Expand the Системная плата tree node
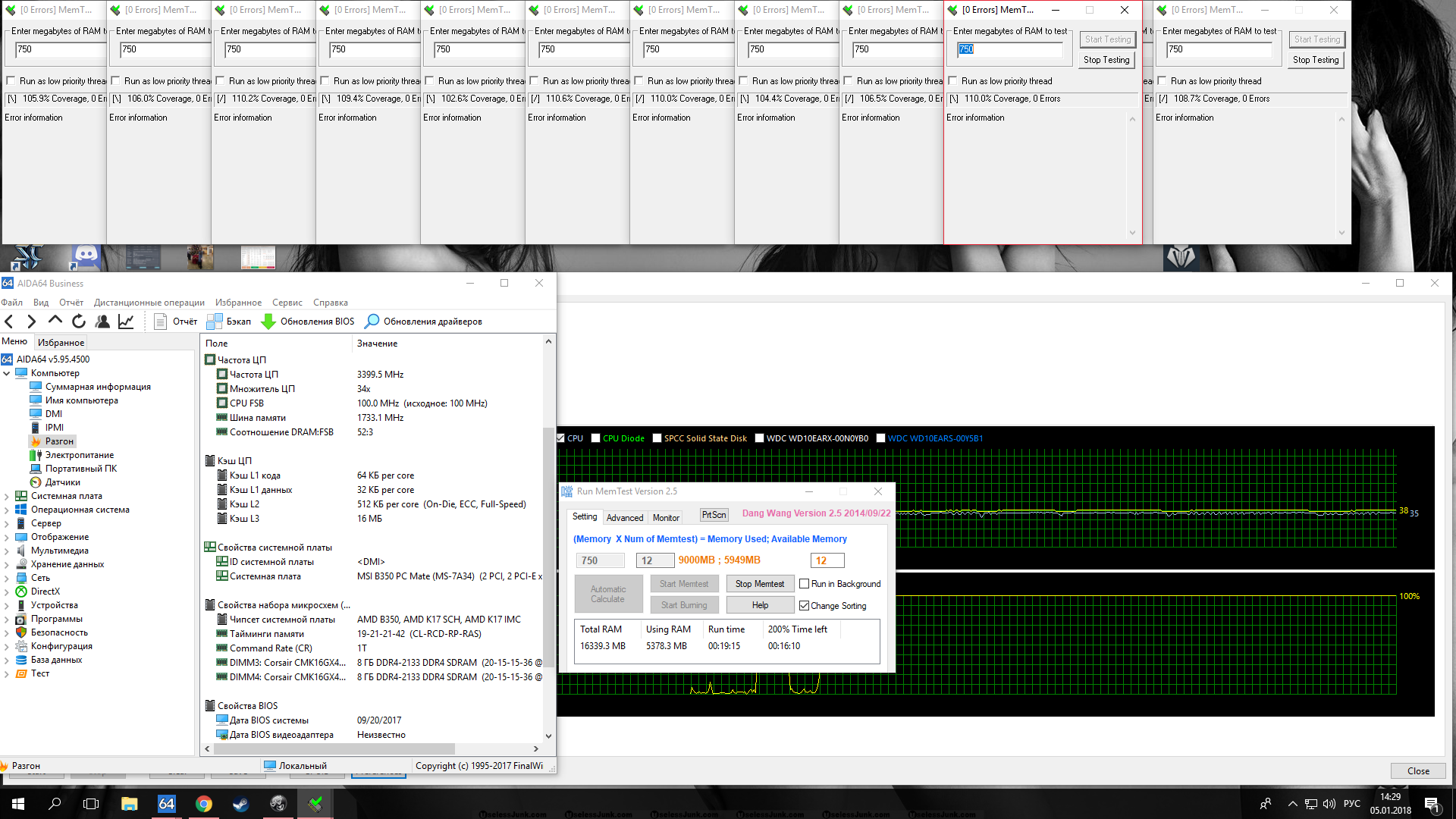Image resolution: width=1456 pixels, height=819 pixels. click(7, 497)
